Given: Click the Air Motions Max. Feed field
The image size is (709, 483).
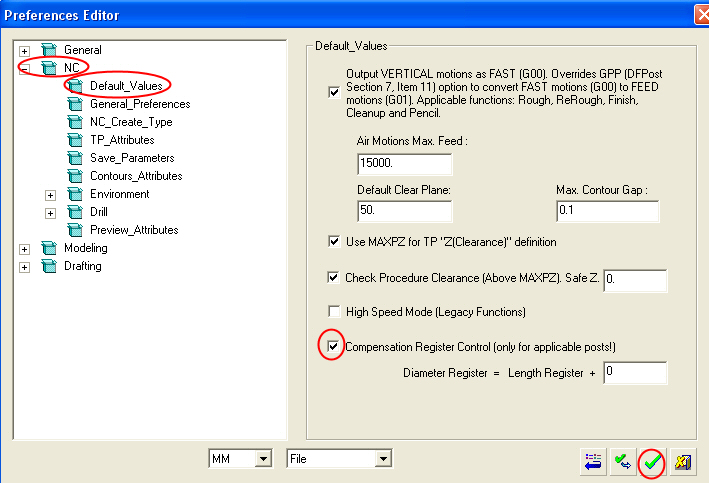Looking at the screenshot, I should (x=404, y=164).
